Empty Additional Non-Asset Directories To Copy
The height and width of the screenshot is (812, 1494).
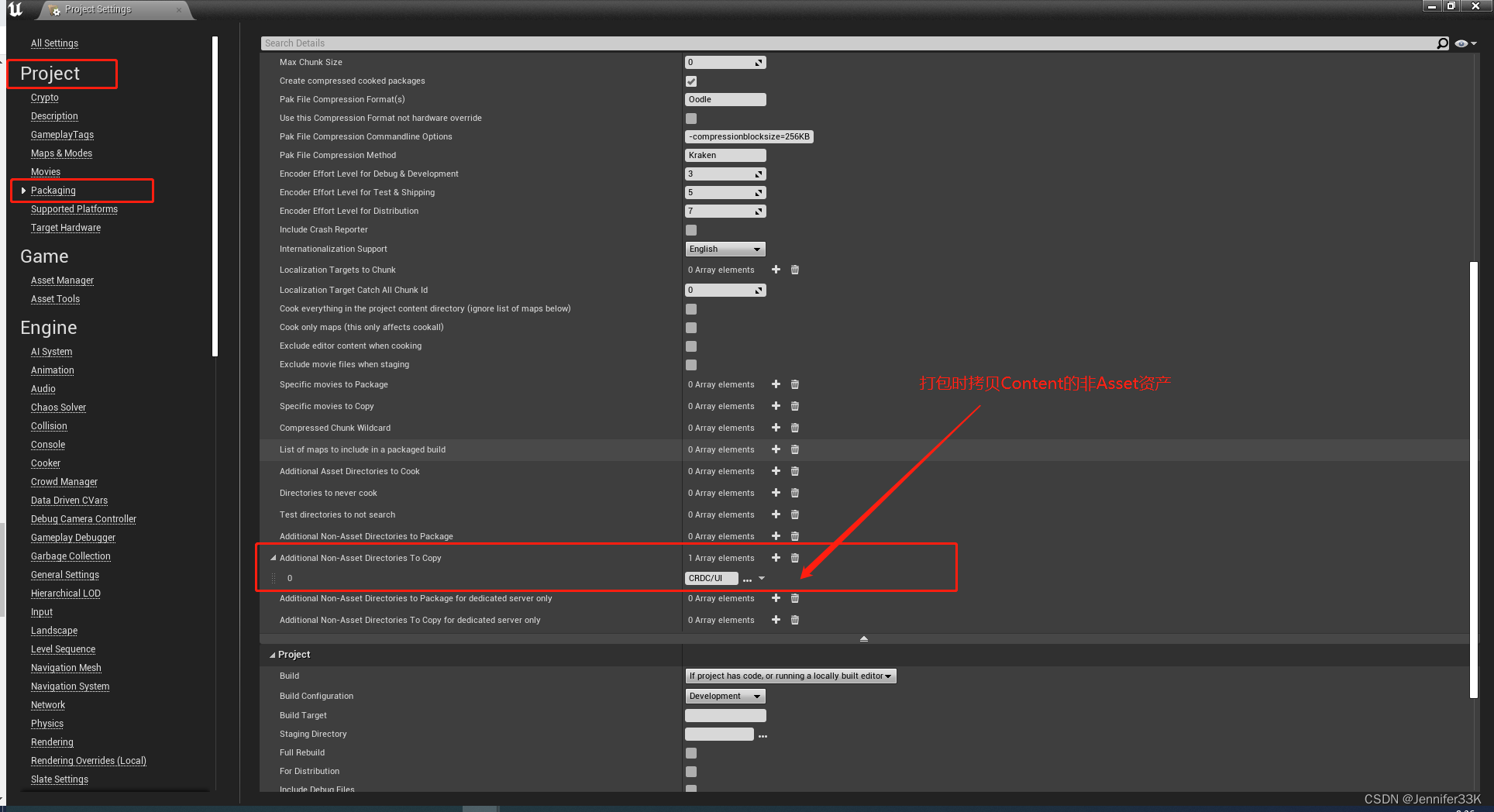click(x=794, y=558)
